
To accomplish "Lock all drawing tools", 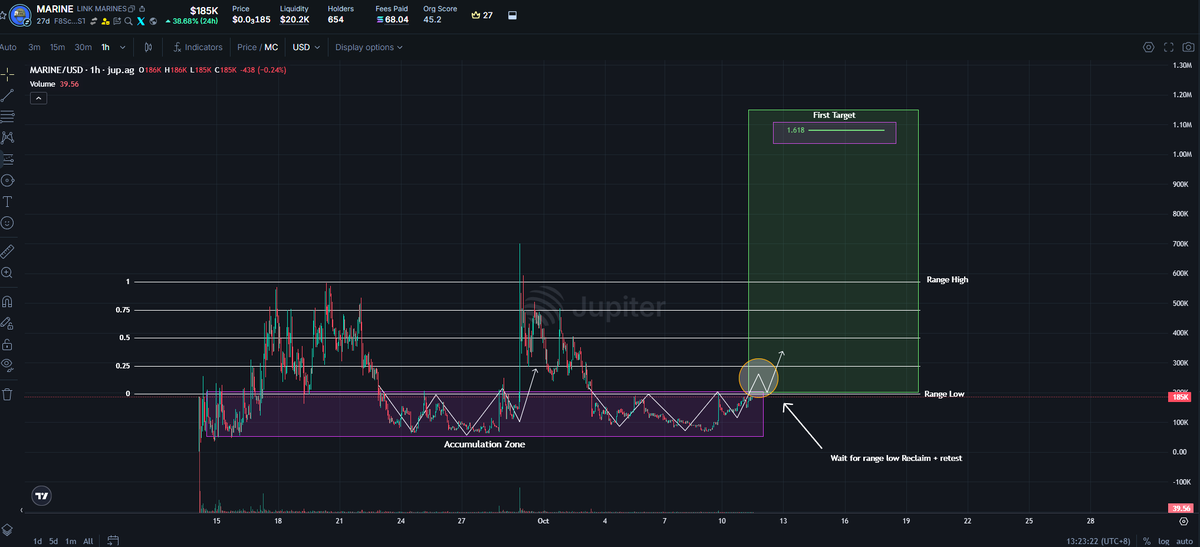I will pos(8,344).
